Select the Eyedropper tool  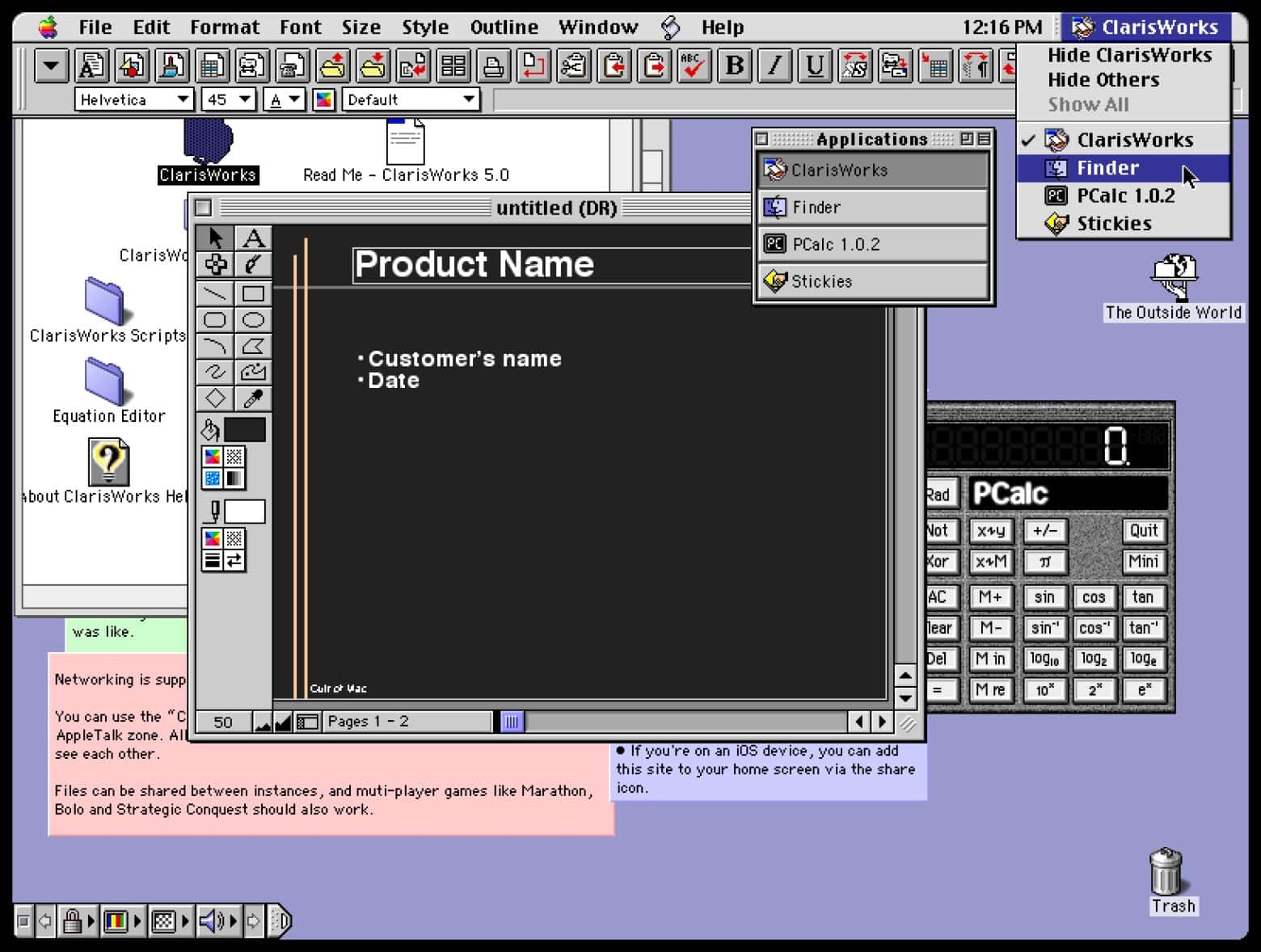tap(253, 398)
